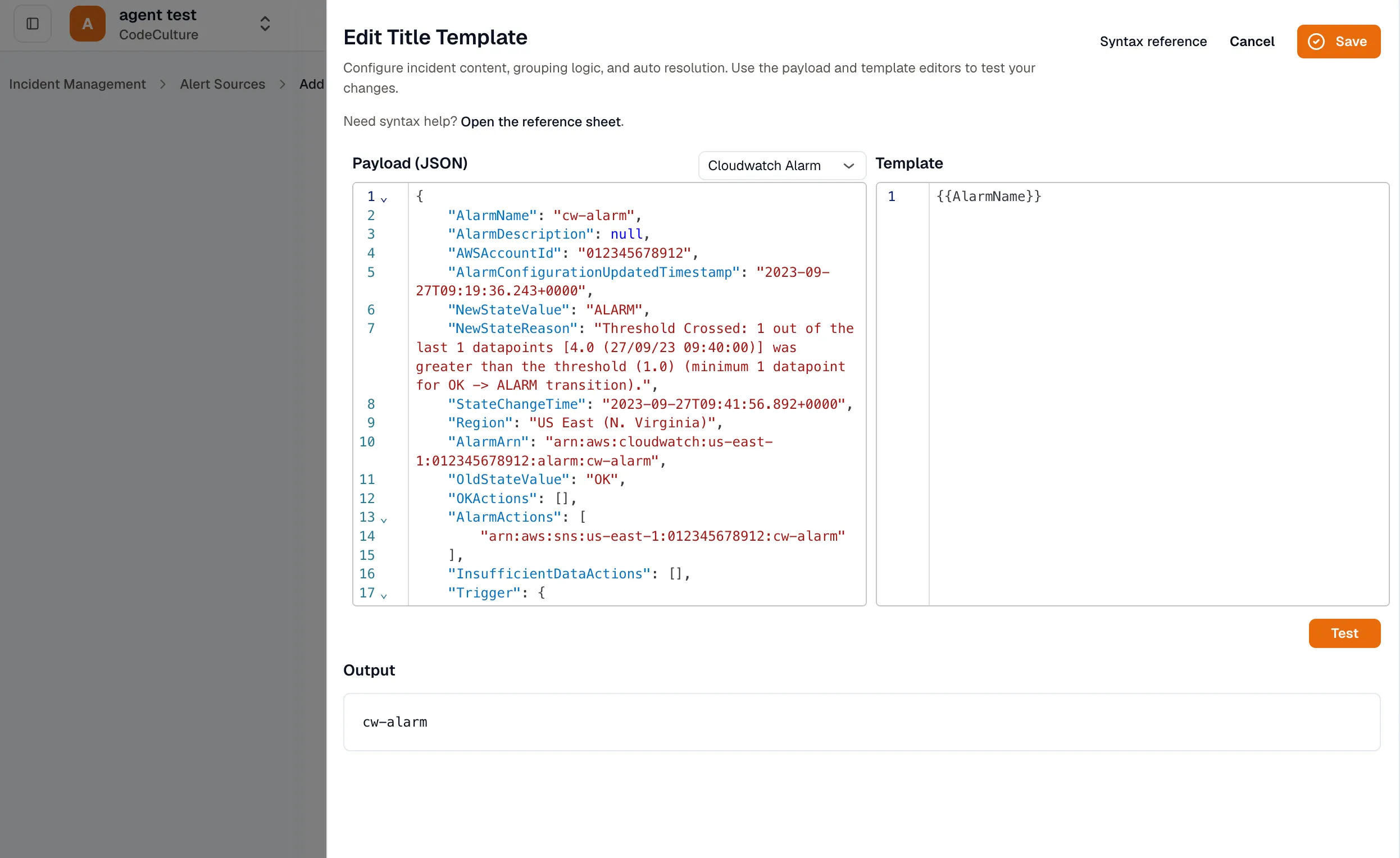This screenshot has height=858, width=1400.
Task: Open the reference sheet link
Action: 540,121
